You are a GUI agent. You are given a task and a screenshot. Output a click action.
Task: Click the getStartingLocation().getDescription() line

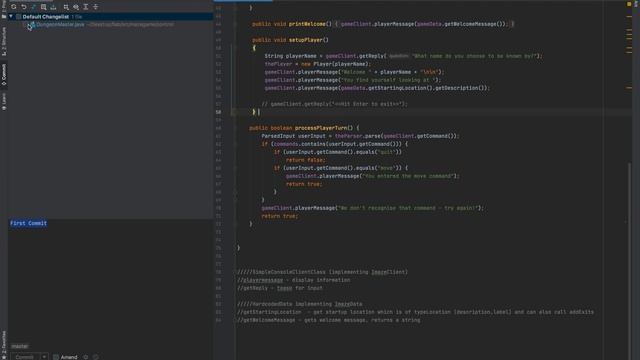377,88
